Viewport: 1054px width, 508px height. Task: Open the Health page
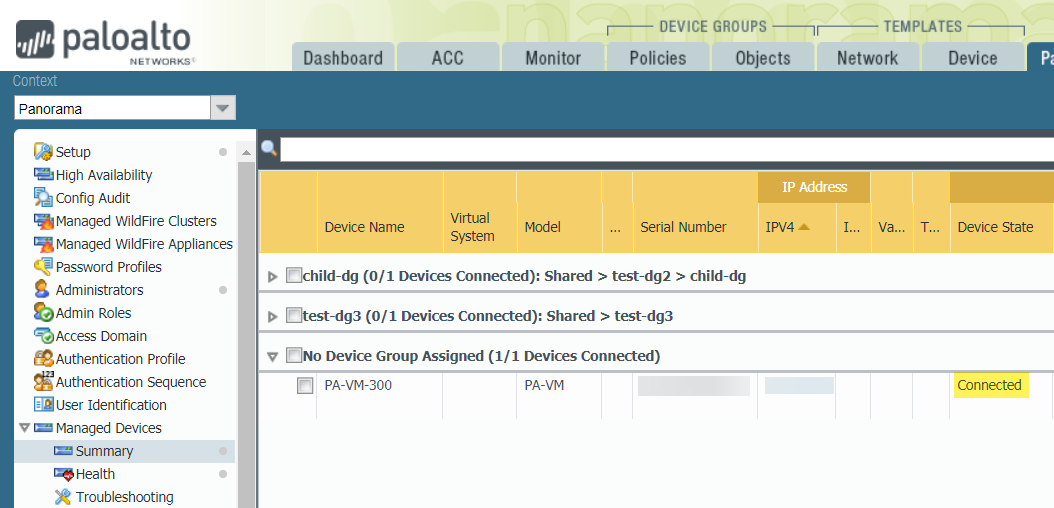95,474
